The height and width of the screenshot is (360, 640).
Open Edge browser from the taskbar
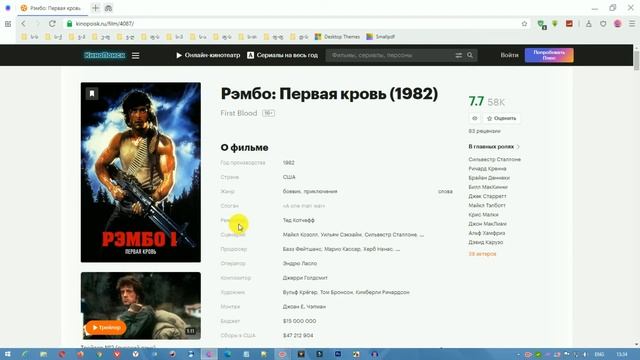coord(227,354)
